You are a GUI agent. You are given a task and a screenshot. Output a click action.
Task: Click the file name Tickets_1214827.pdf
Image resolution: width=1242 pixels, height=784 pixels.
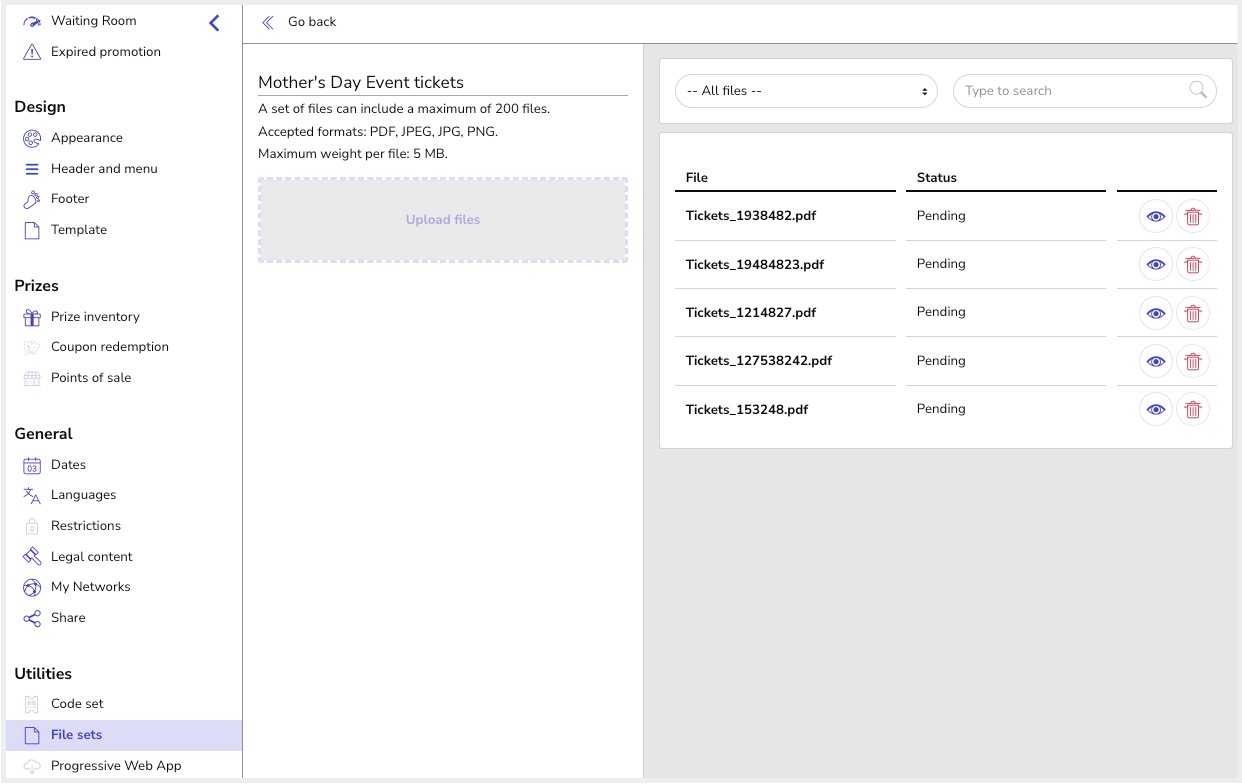[x=751, y=313]
